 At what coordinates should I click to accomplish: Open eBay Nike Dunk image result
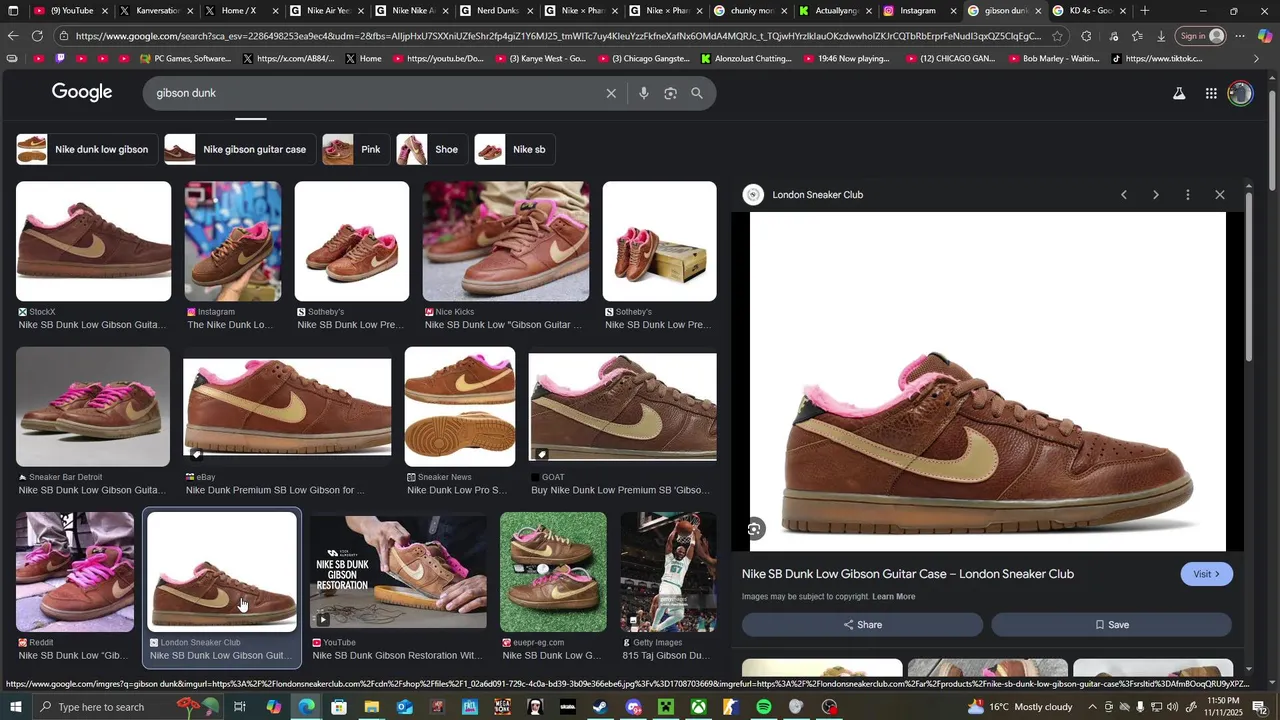[287, 406]
